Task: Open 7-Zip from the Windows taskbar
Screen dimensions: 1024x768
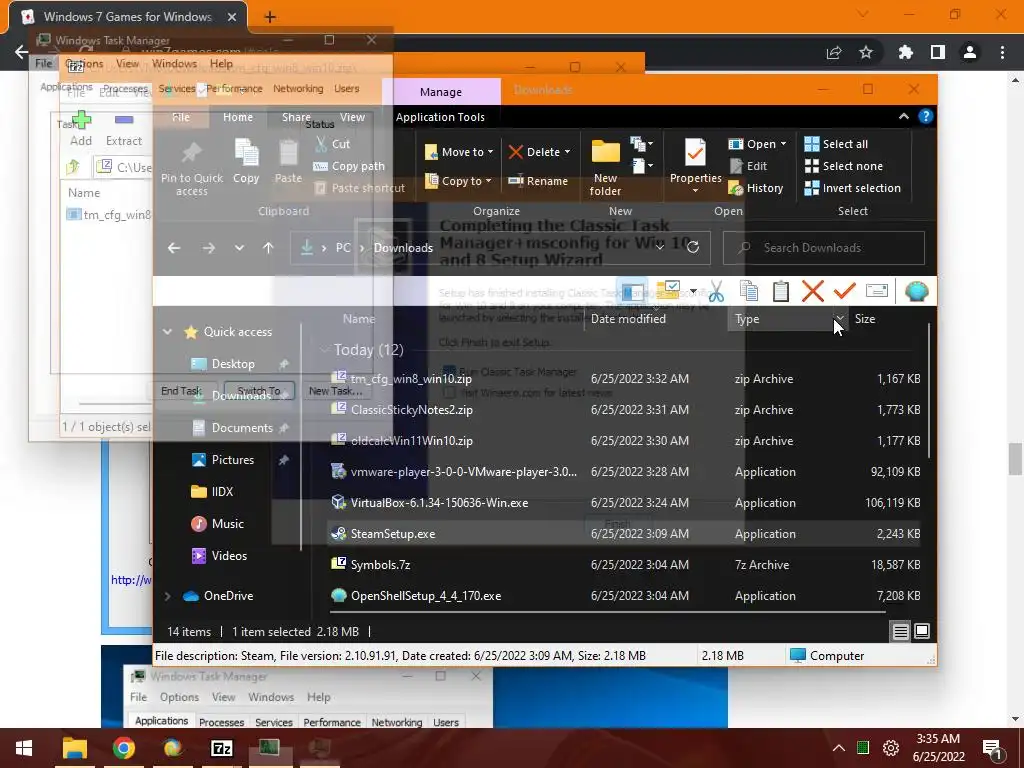Action: click(x=221, y=748)
